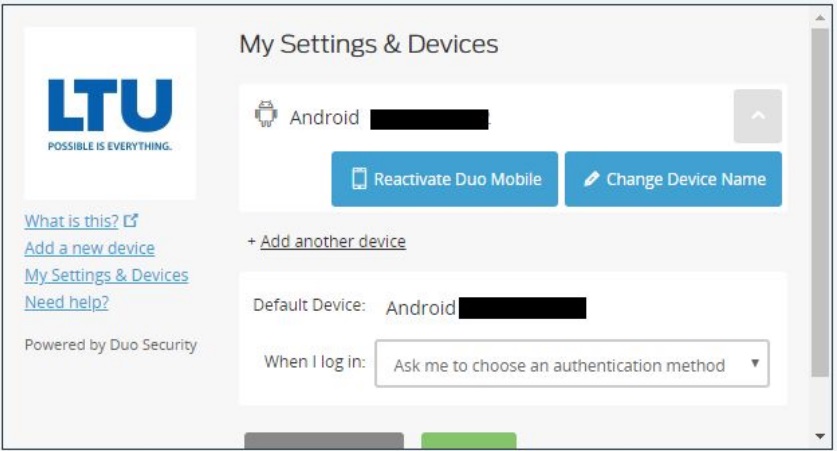Click Reactivate Duo Mobile button
The height and width of the screenshot is (451, 837).
click(444, 179)
